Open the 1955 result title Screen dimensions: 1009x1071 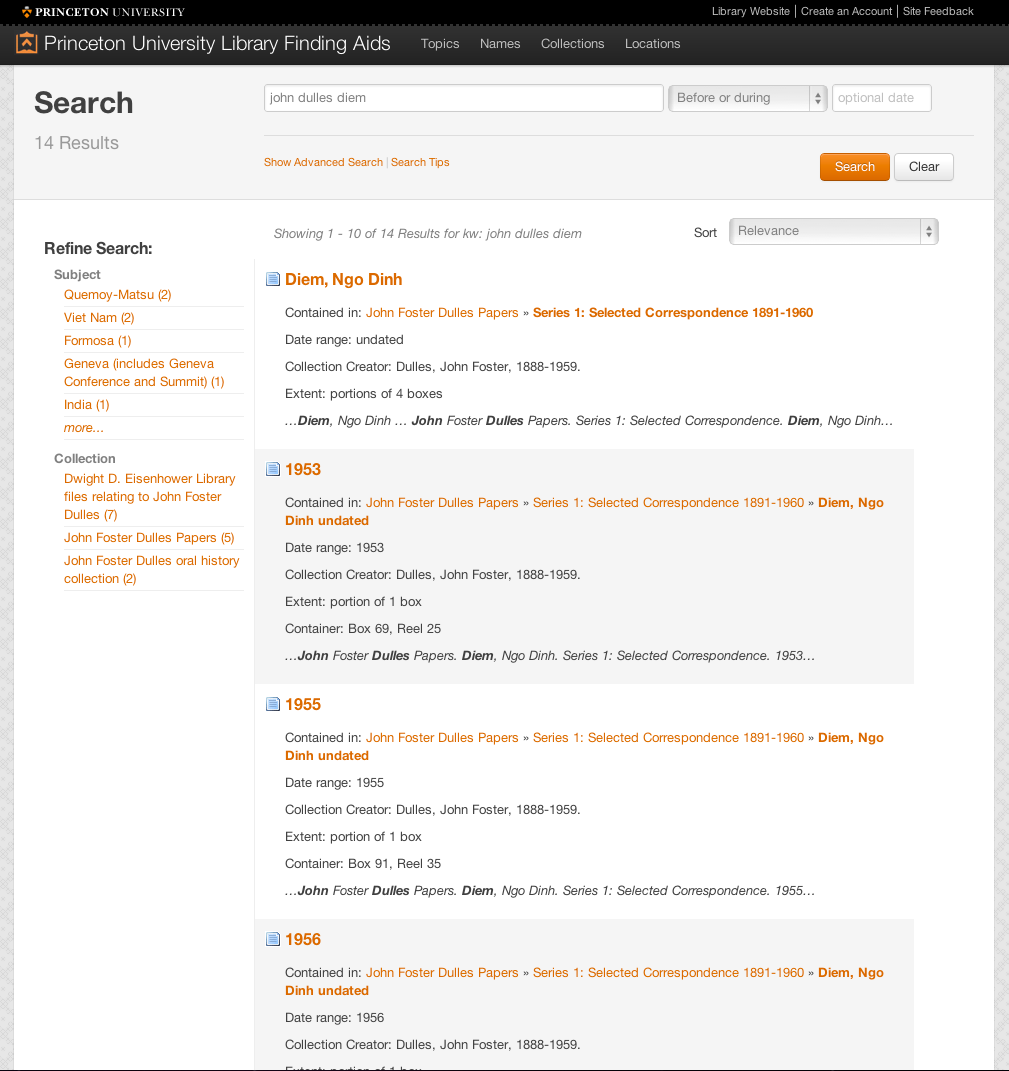pos(303,704)
